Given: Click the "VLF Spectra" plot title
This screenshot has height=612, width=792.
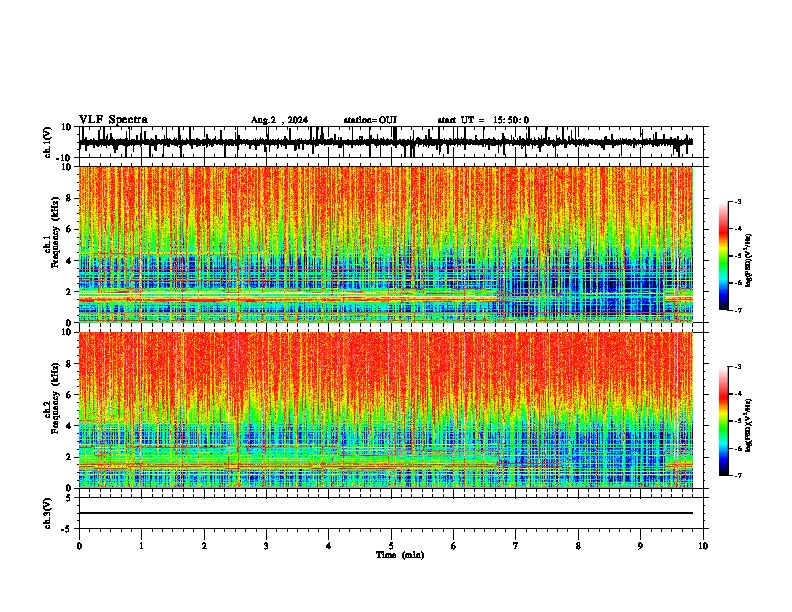Looking at the screenshot, I should pyautogui.click(x=113, y=120).
